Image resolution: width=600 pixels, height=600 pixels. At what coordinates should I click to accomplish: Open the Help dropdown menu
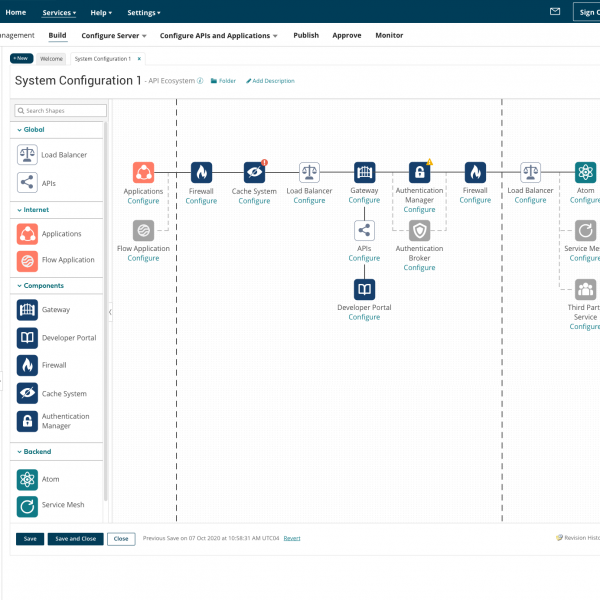[101, 13]
